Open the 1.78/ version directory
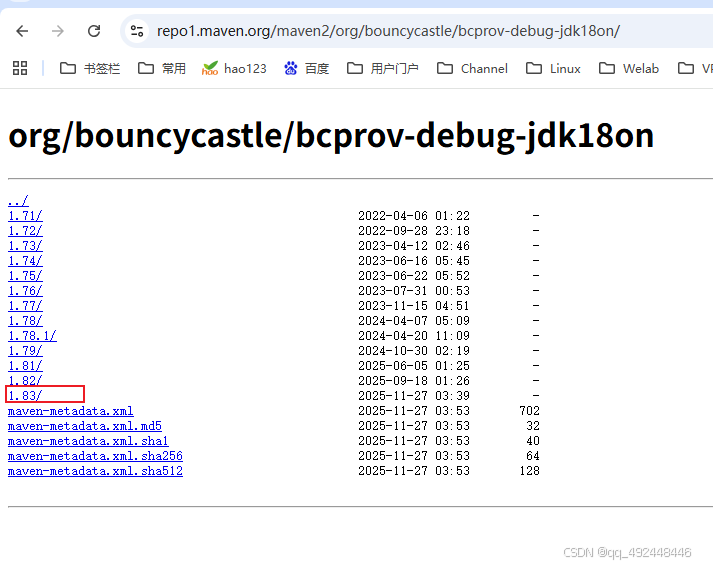713x565 pixels. pyautogui.click(x=25, y=320)
